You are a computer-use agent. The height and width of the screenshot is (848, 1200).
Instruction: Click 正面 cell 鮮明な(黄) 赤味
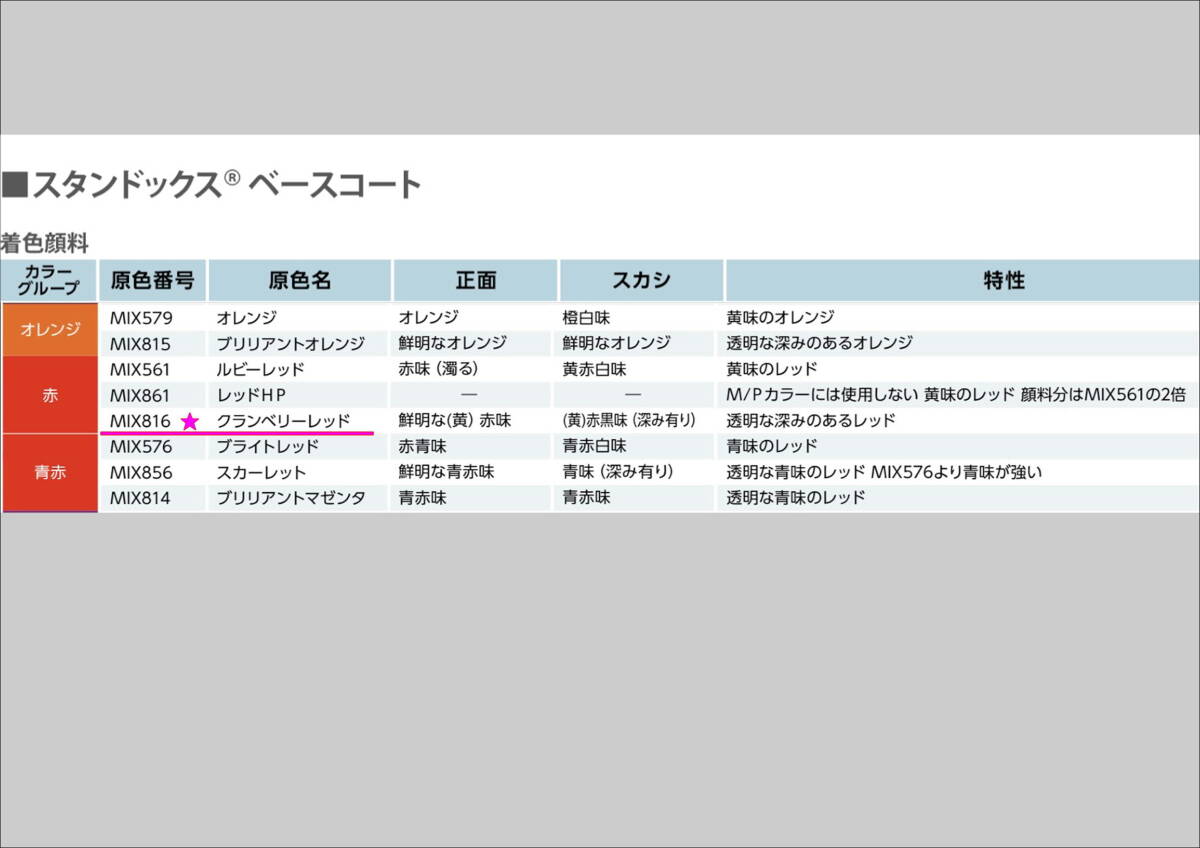(454, 421)
